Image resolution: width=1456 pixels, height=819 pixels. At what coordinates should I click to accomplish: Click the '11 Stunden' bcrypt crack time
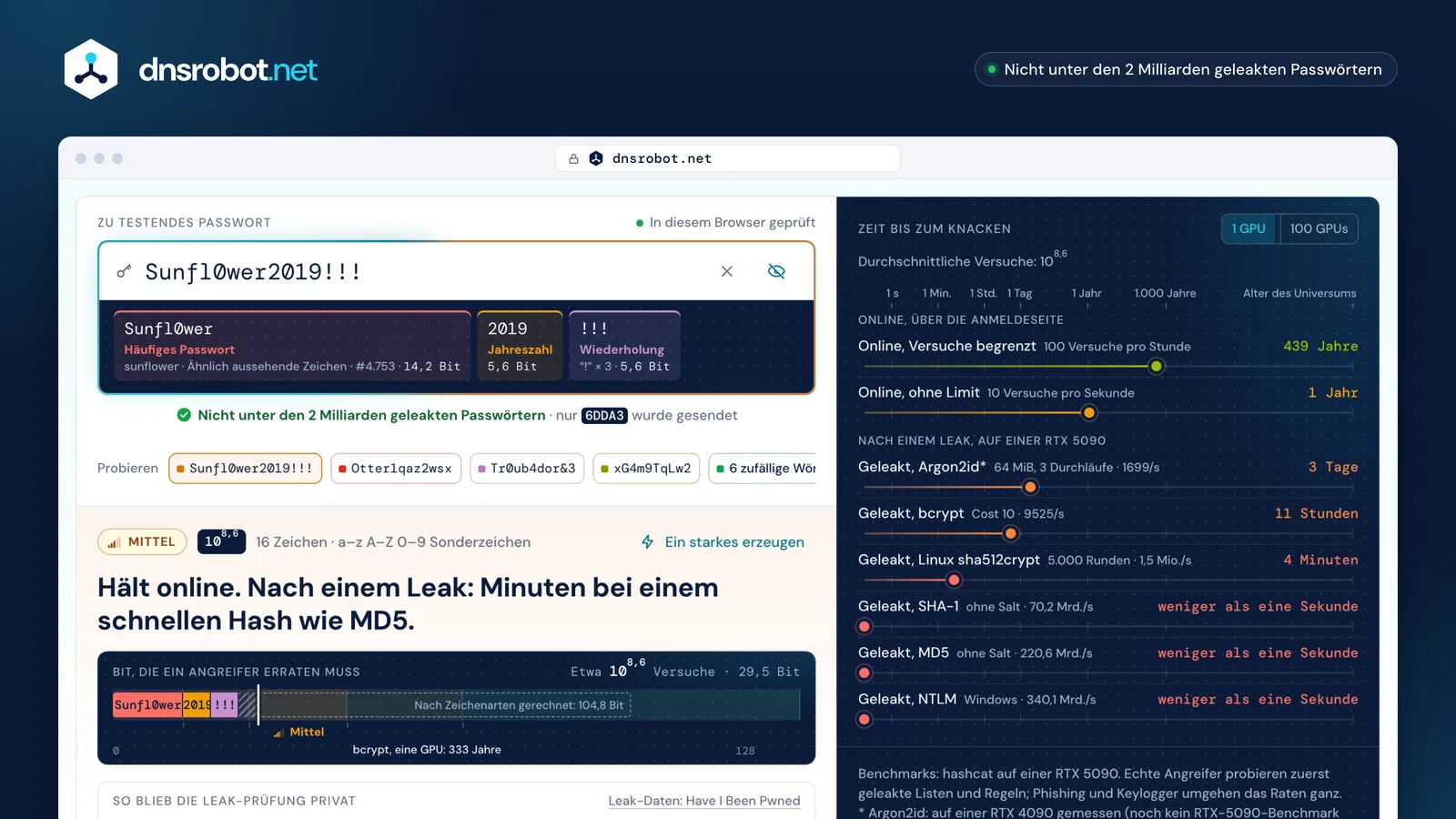click(1316, 513)
